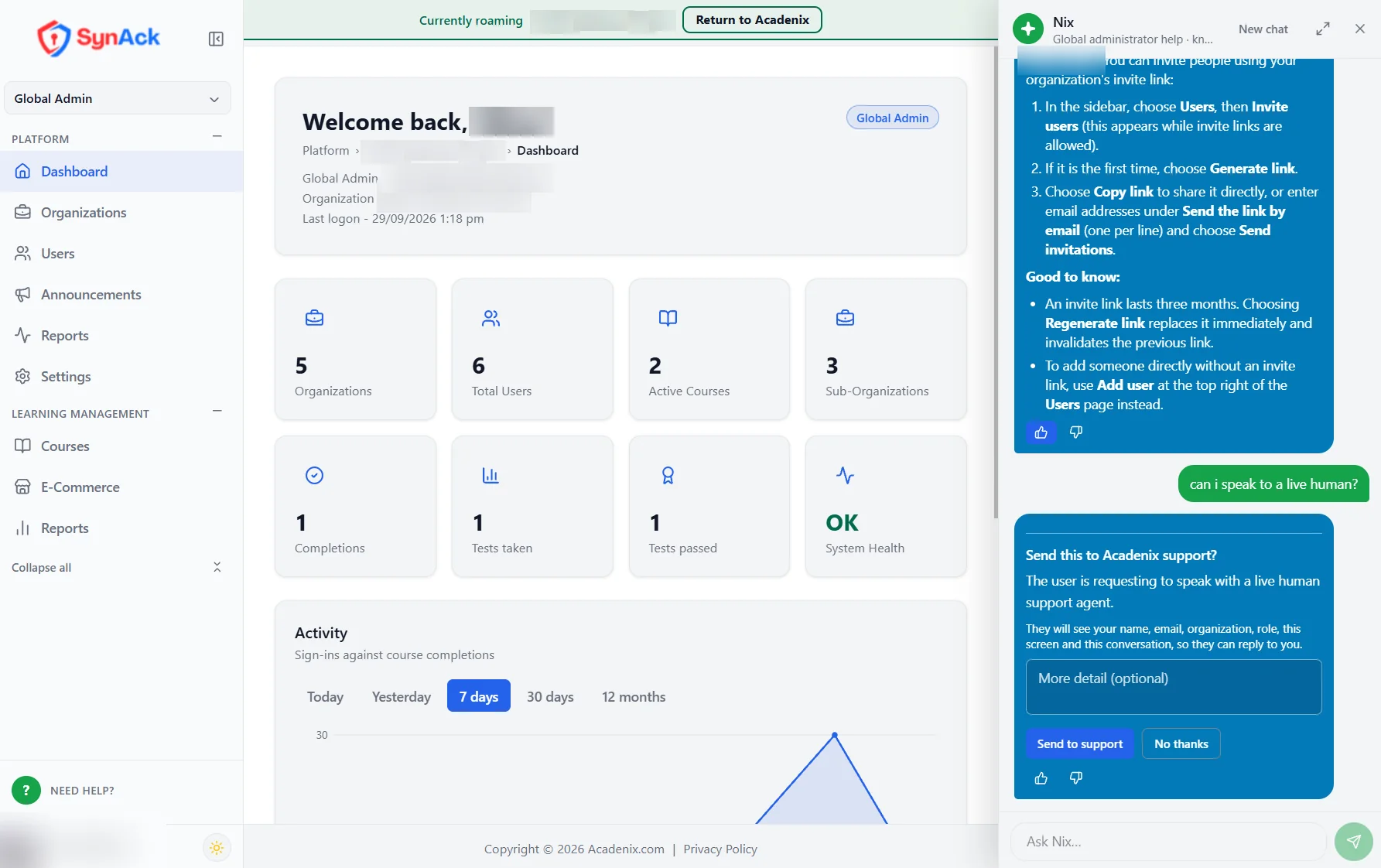Click the Tests taken chart icon

pyautogui.click(x=491, y=475)
